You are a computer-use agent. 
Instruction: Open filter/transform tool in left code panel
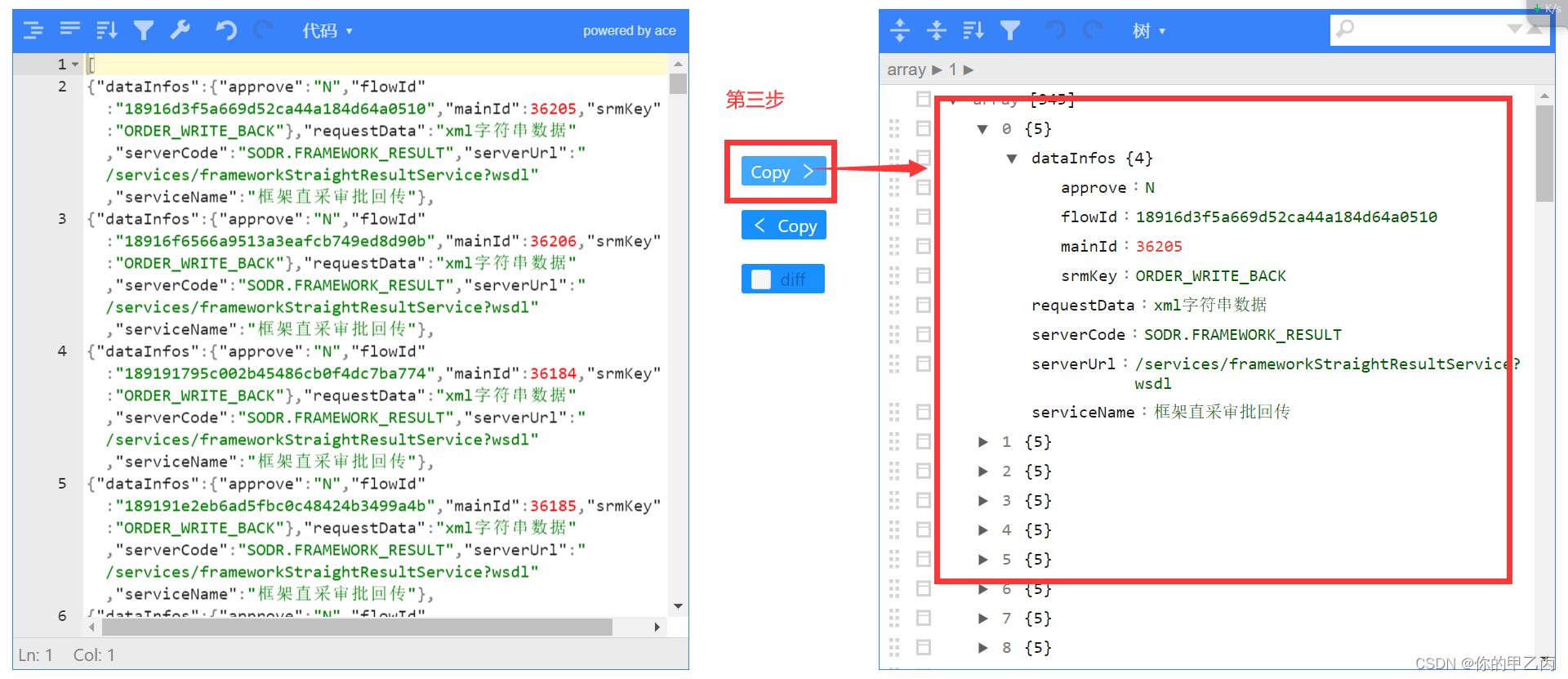point(144,31)
